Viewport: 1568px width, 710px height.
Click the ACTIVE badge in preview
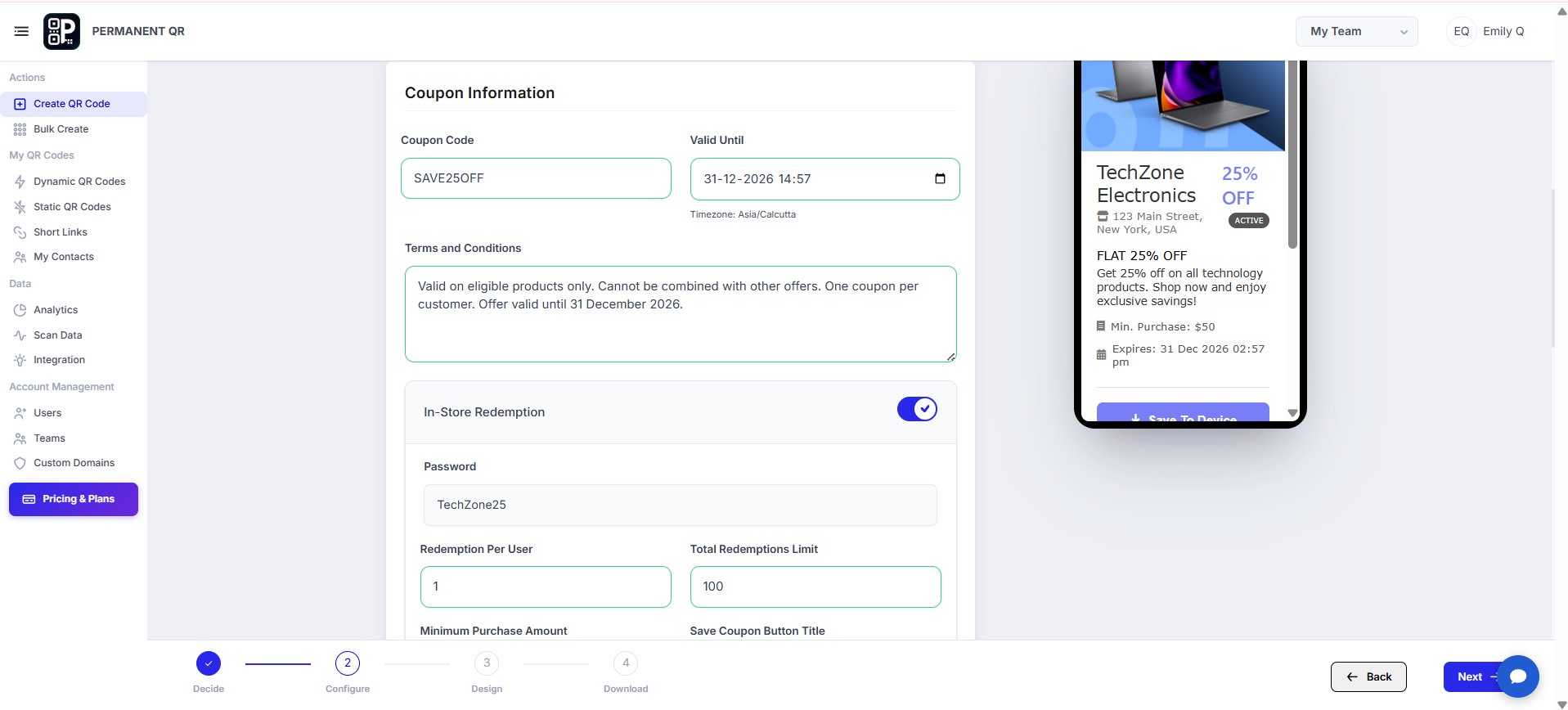(1249, 221)
